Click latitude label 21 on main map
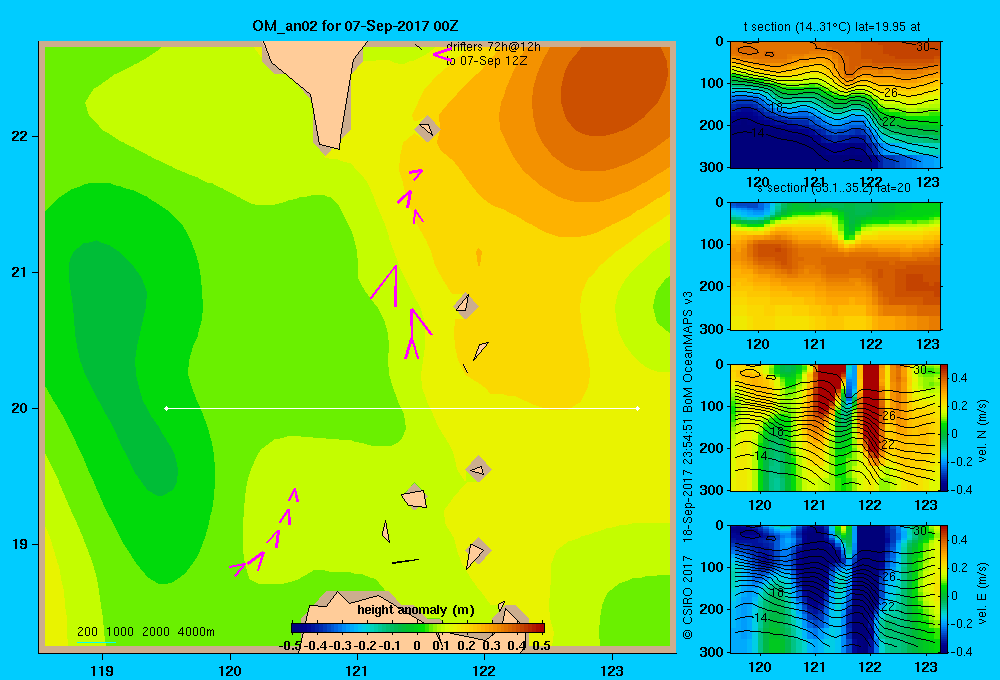This screenshot has height=680, width=1000. 20,272
